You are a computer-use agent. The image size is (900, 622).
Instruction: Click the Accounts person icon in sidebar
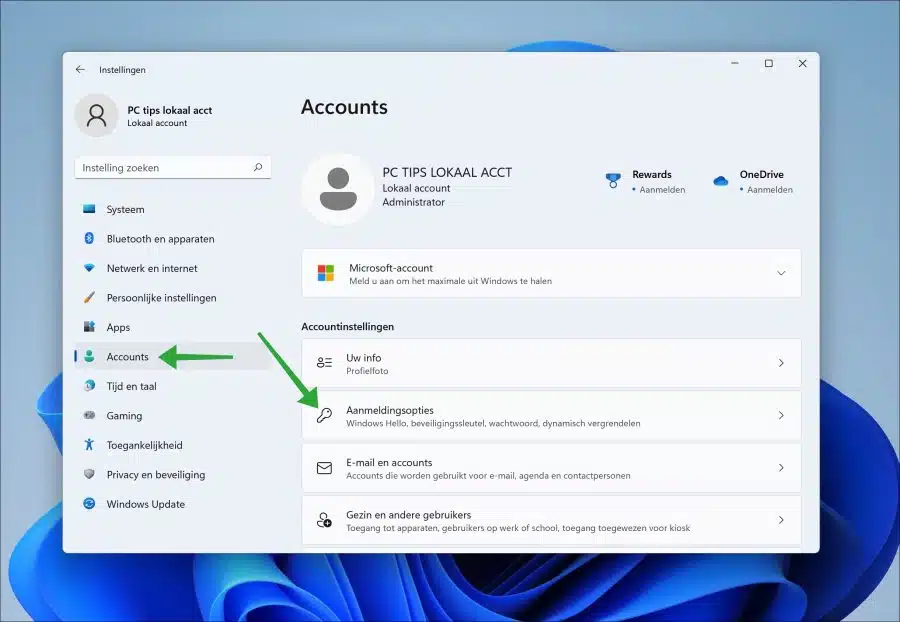click(89, 356)
